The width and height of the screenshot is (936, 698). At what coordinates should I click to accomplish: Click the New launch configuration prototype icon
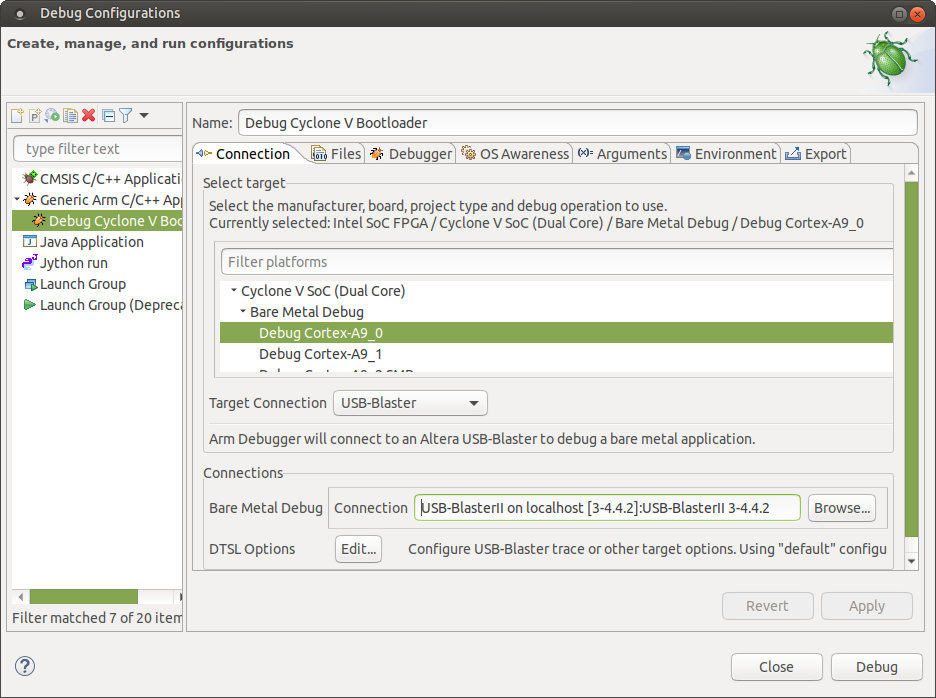34,116
